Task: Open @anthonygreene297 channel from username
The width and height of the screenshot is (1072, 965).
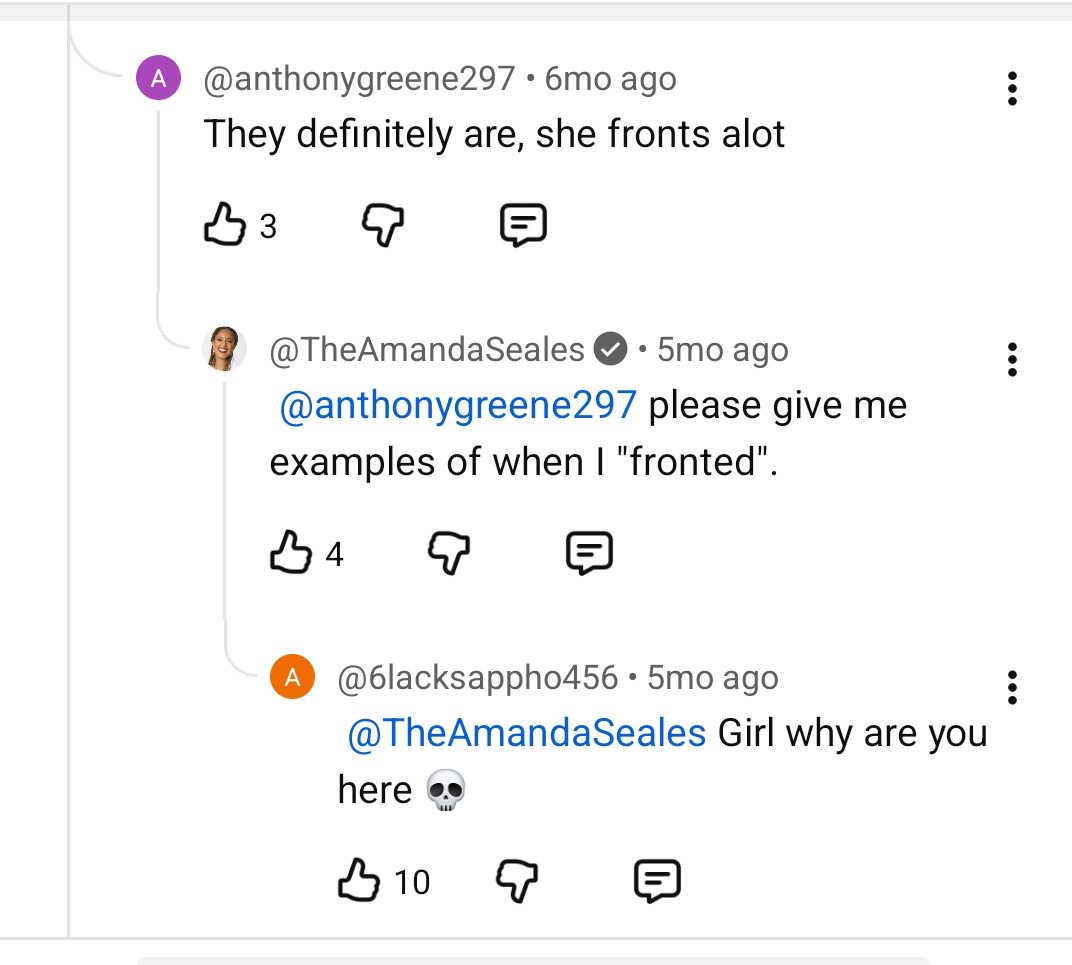Action: (359, 79)
